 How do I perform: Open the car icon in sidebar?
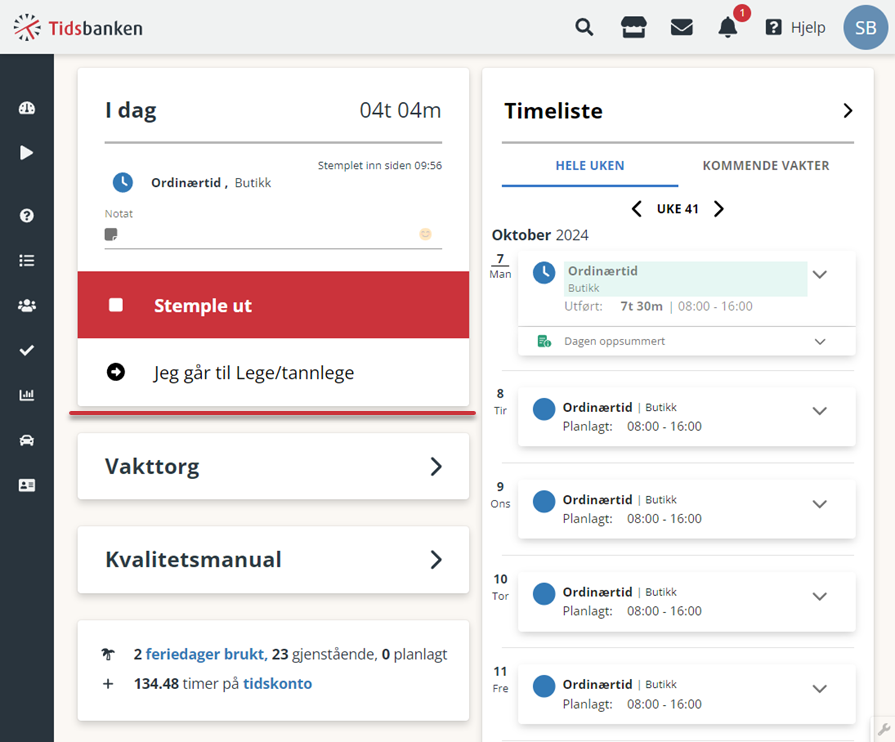tap(27, 440)
